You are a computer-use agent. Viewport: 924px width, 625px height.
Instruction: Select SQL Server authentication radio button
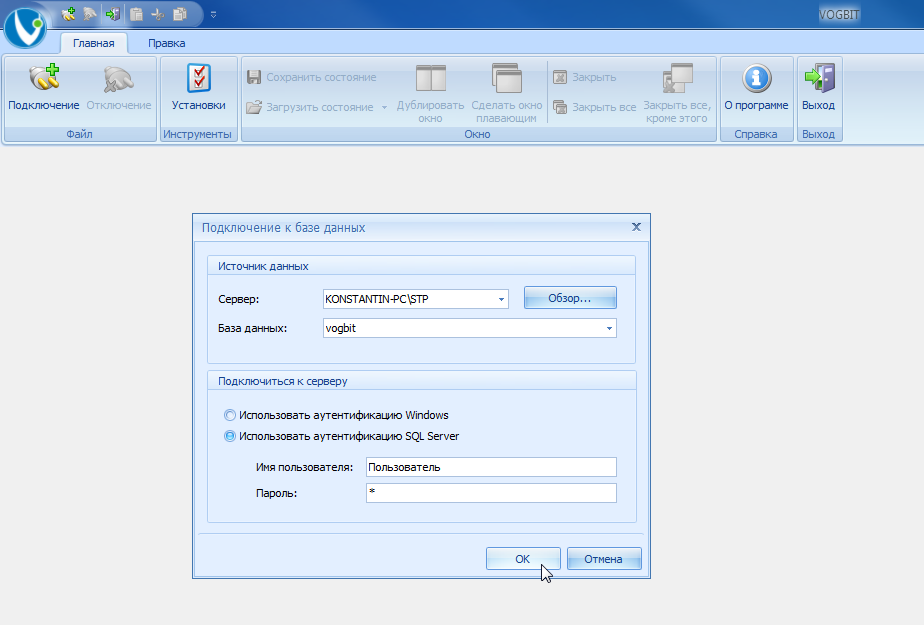tap(230, 436)
